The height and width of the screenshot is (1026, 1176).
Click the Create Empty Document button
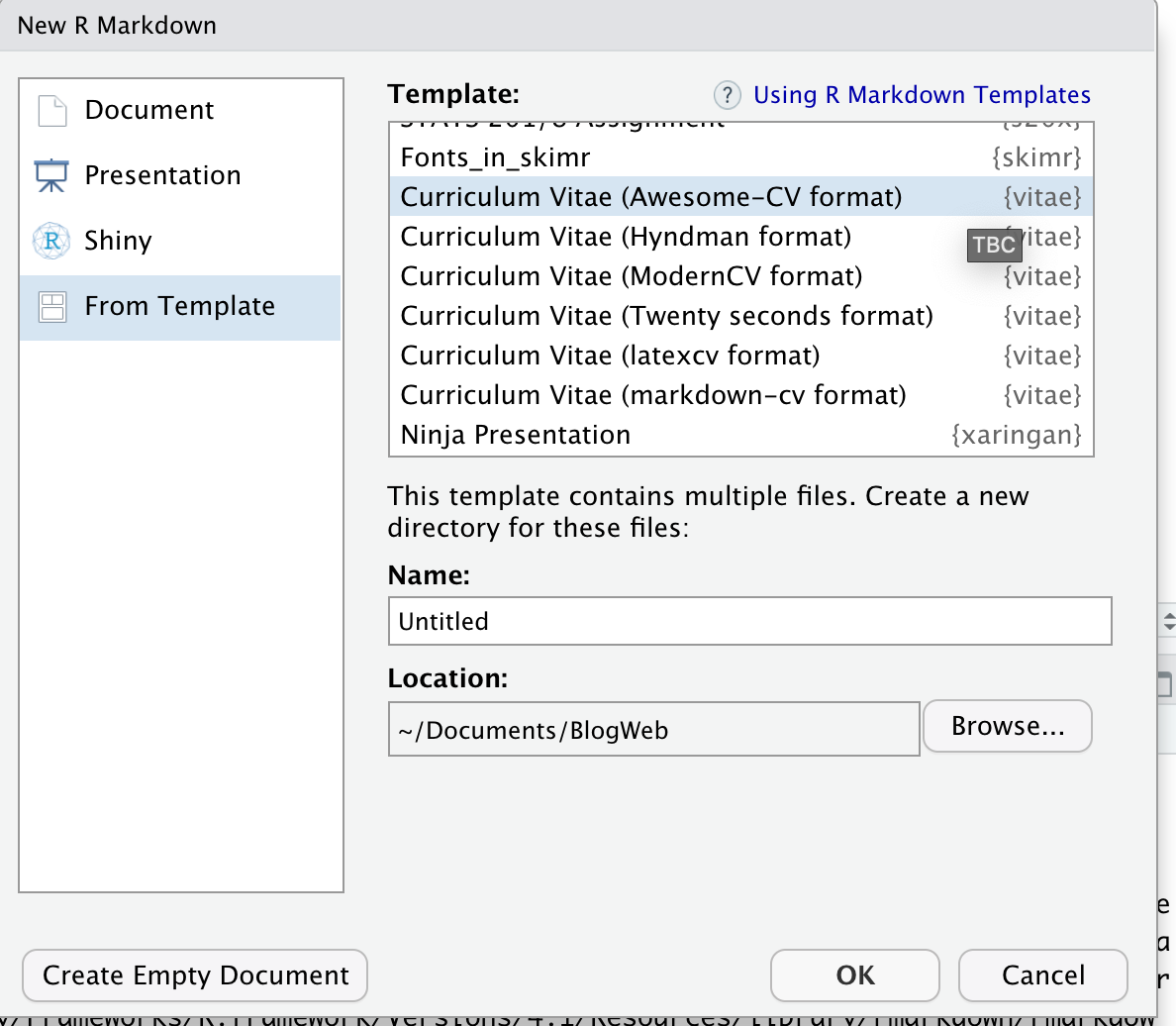[x=195, y=975]
